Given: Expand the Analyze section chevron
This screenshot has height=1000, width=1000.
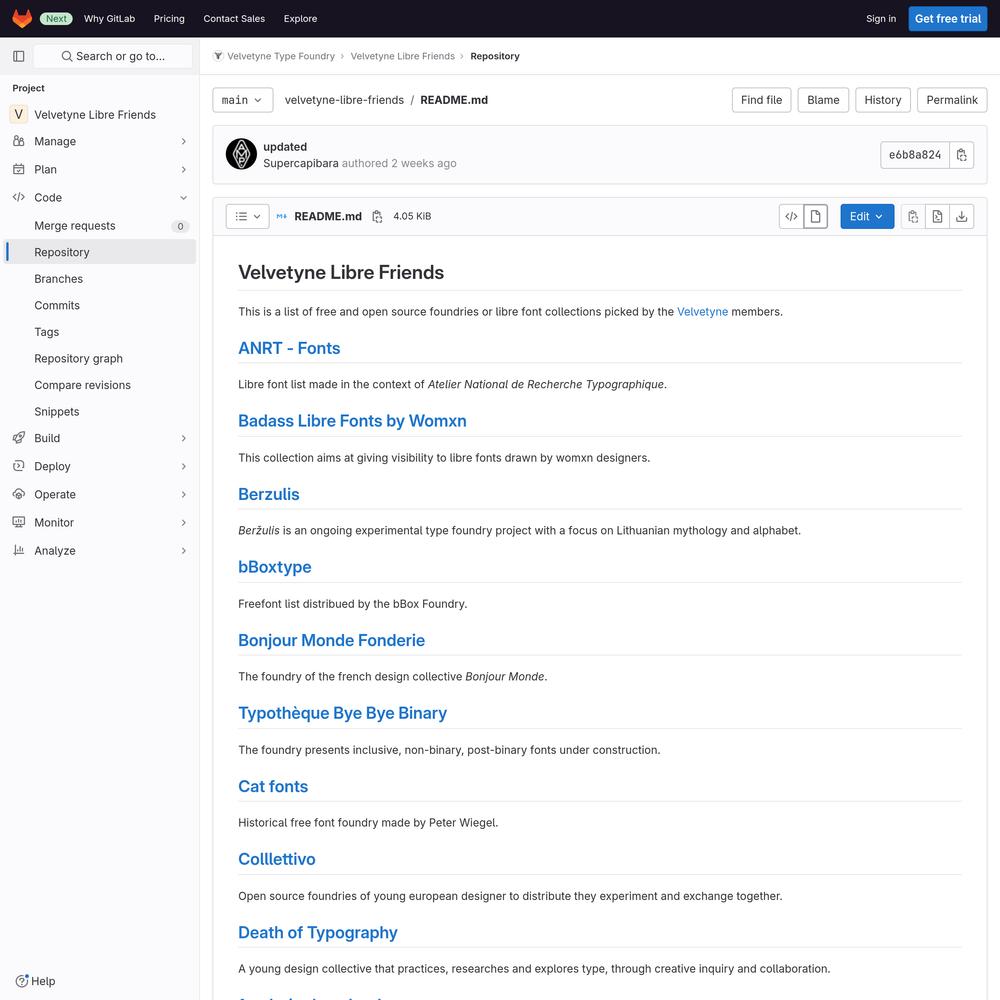Looking at the screenshot, I should pos(184,550).
